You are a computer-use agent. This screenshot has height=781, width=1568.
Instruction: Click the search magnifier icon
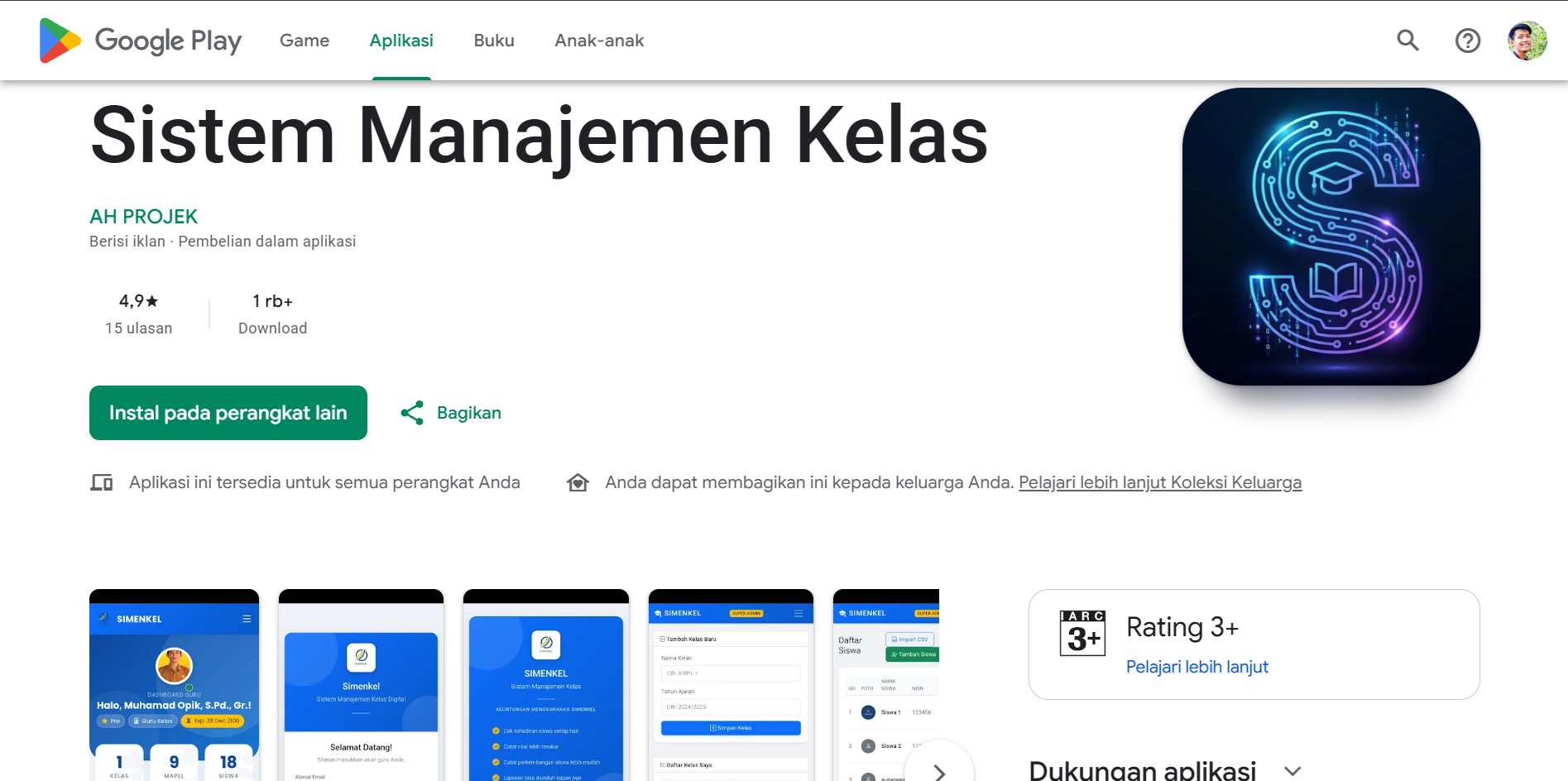(x=1407, y=41)
